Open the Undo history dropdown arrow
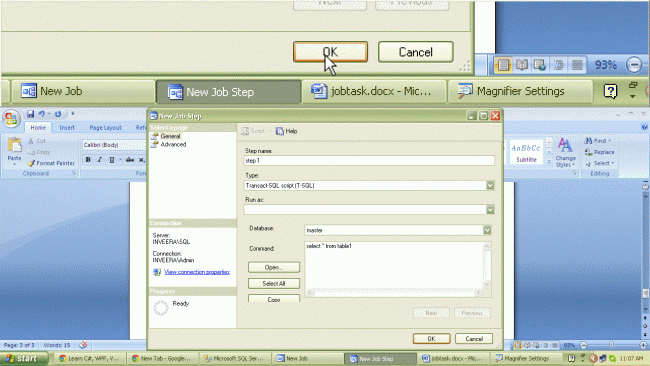This screenshot has width=650, height=366. click(x=49, y=114)
